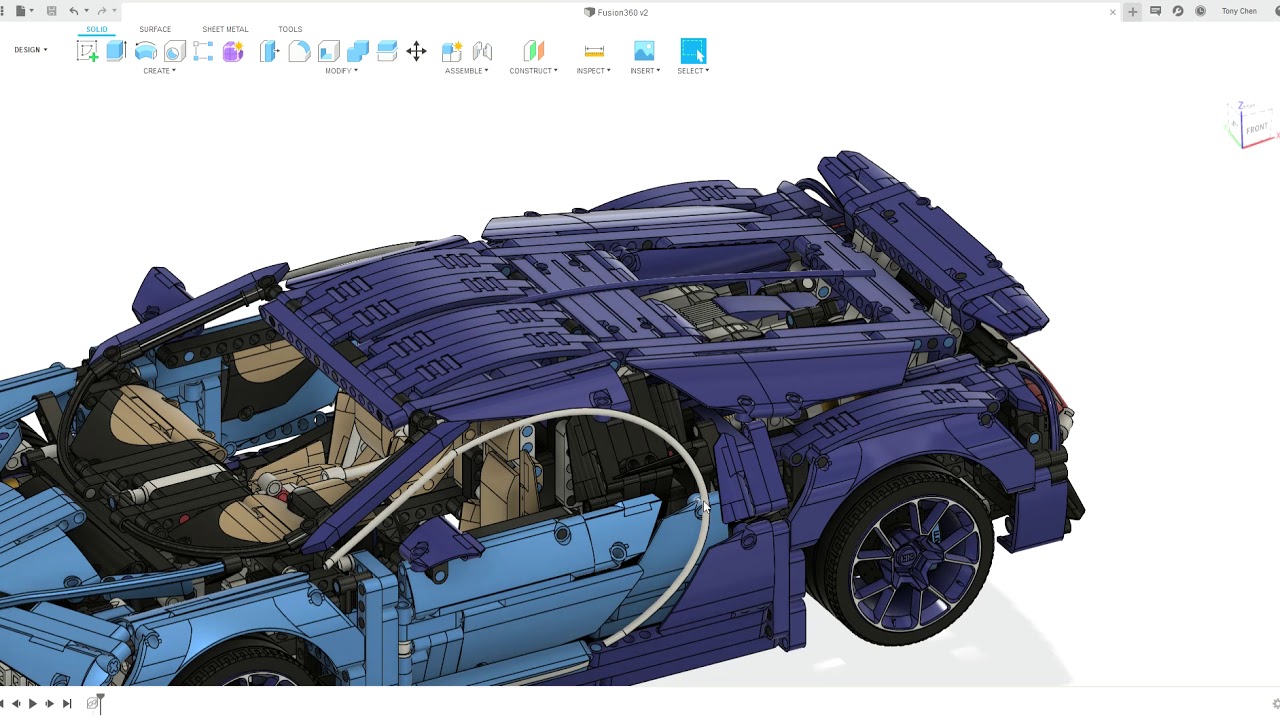Select the Fusion360 v2 document tab
The width and height of the screenshot is (1280, 720).
[x=616, y=12]
